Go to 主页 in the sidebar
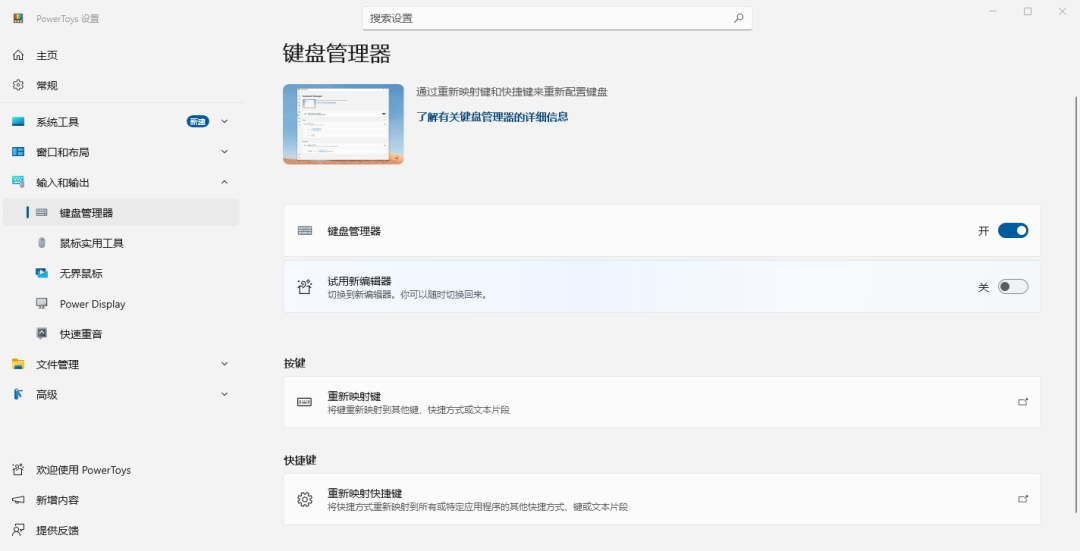Screen dimensions: 1080x551 (x=121, y=55)
